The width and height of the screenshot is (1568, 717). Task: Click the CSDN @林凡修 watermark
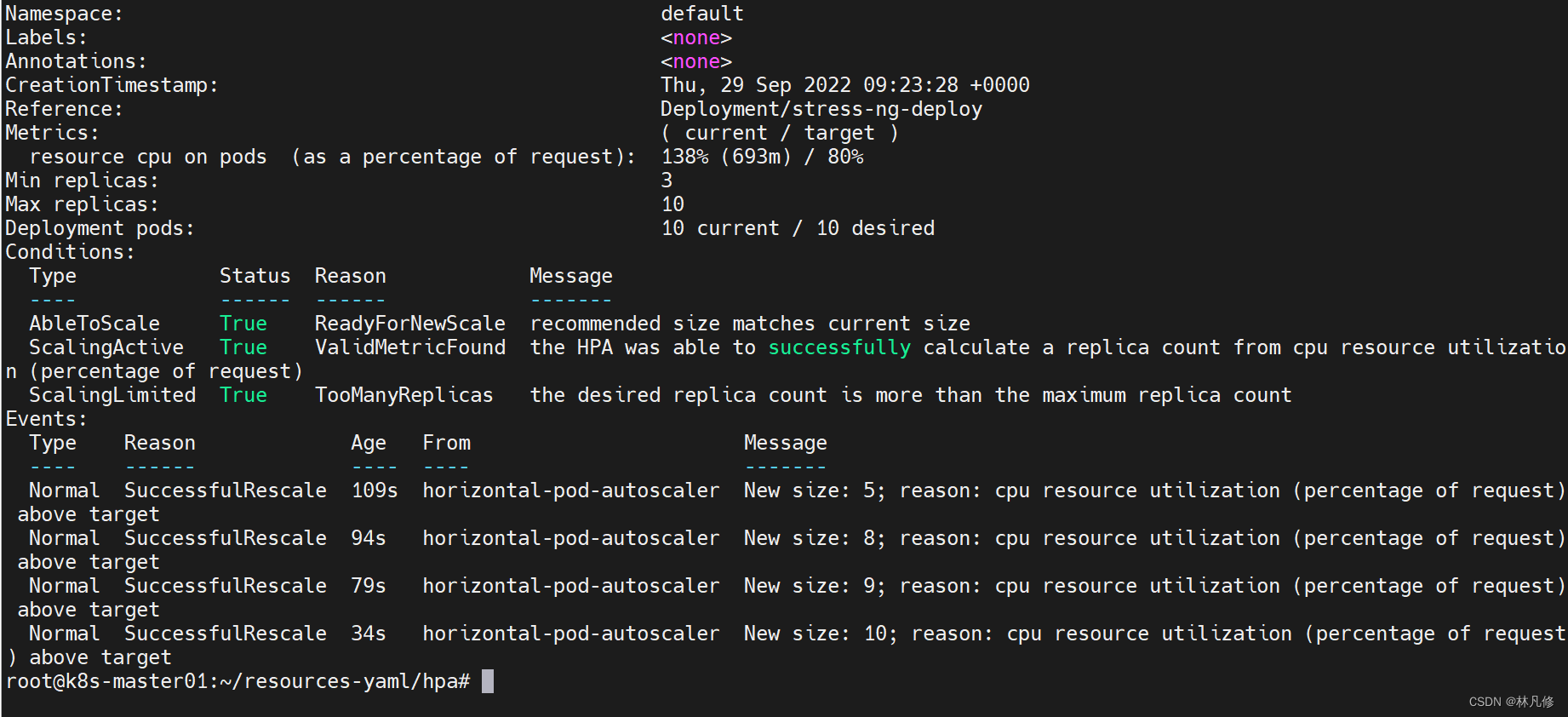(1511, 702)
